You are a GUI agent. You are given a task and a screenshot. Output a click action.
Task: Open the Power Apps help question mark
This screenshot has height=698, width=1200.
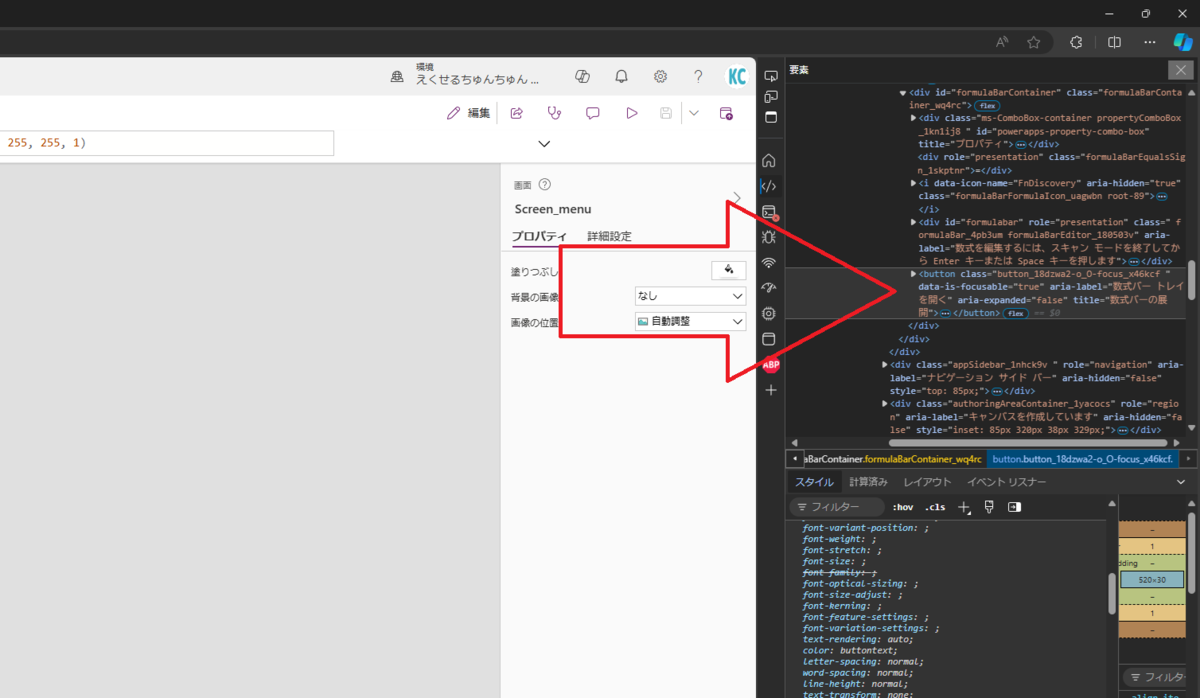coord(699,77)
